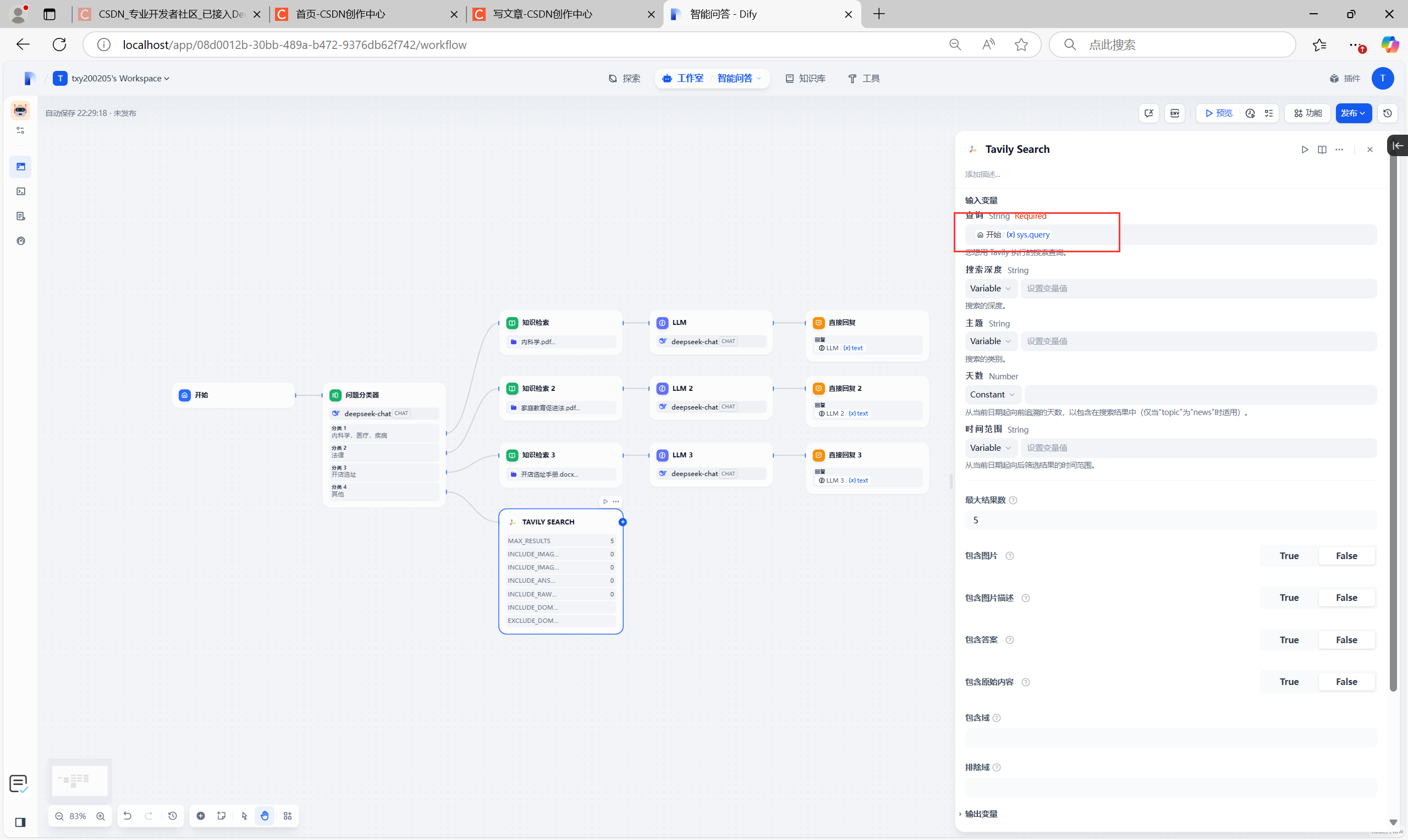Click the undo arrow in bottom toolbar
1408x840 pixels.
[x=128, y=816]
